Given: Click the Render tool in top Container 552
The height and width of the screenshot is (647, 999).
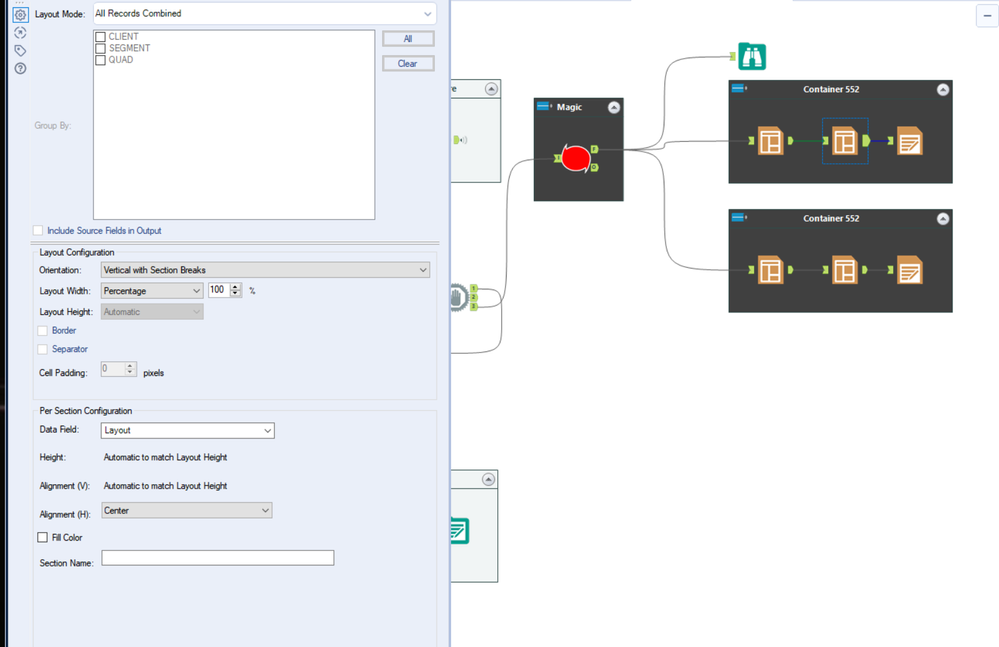Looking at the screenshot, I should click(911, 142).
